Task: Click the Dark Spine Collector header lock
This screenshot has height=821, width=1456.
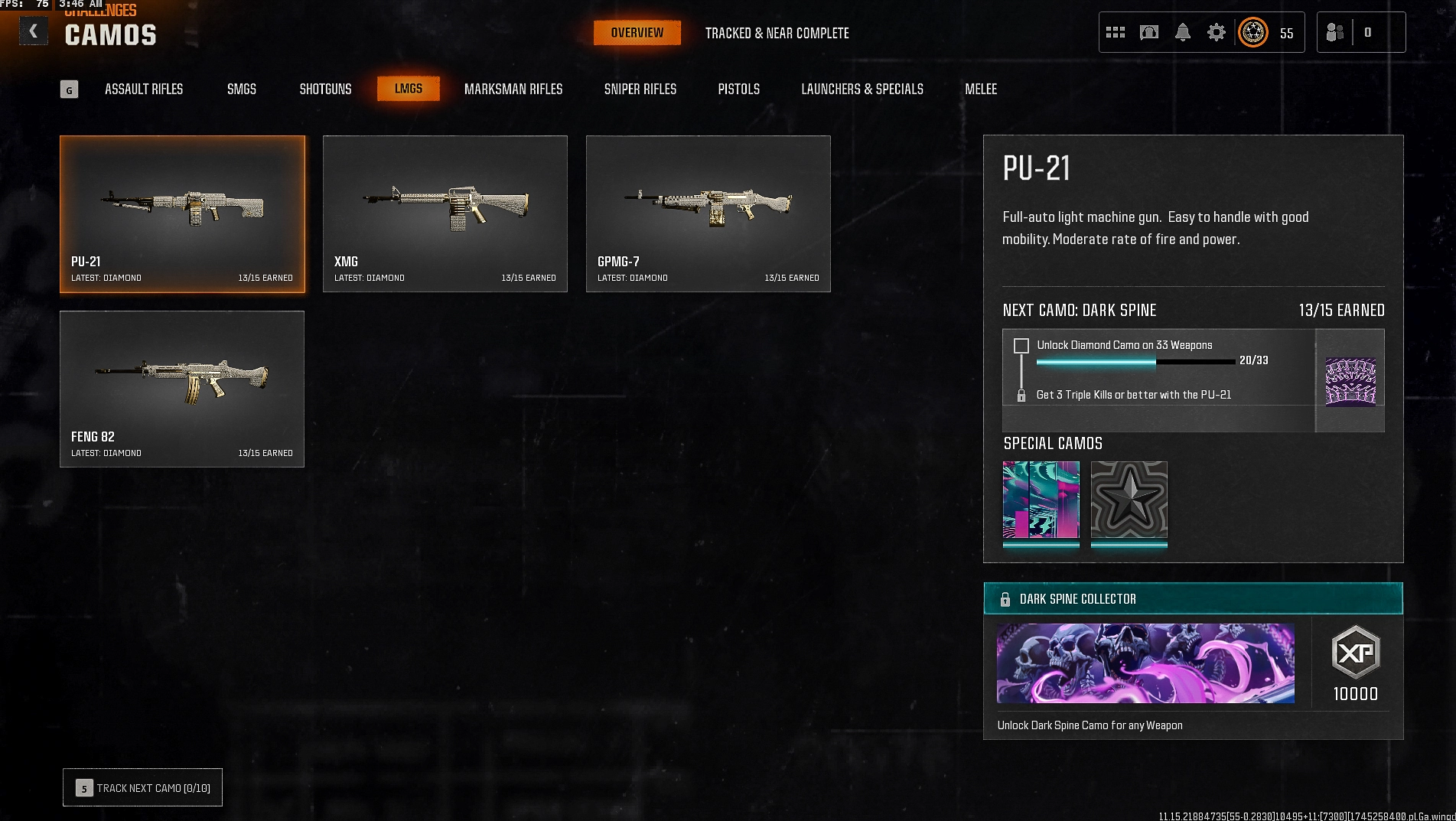Action: point(1005,599)
